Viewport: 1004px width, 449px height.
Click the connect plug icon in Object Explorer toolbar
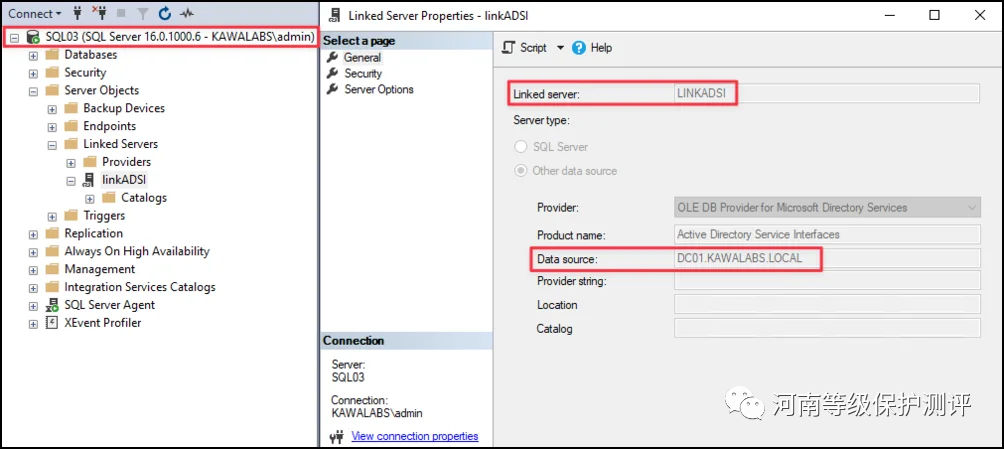click(x=78, y=12)
